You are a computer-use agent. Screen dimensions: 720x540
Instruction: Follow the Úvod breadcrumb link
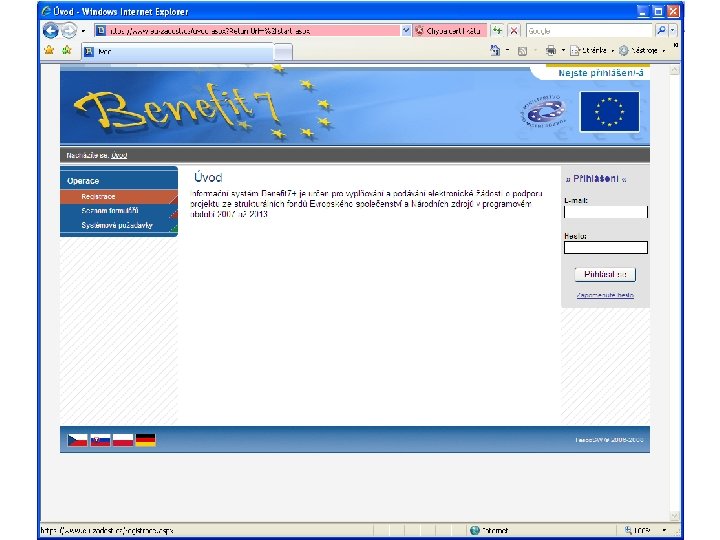(x=119, y=156)
